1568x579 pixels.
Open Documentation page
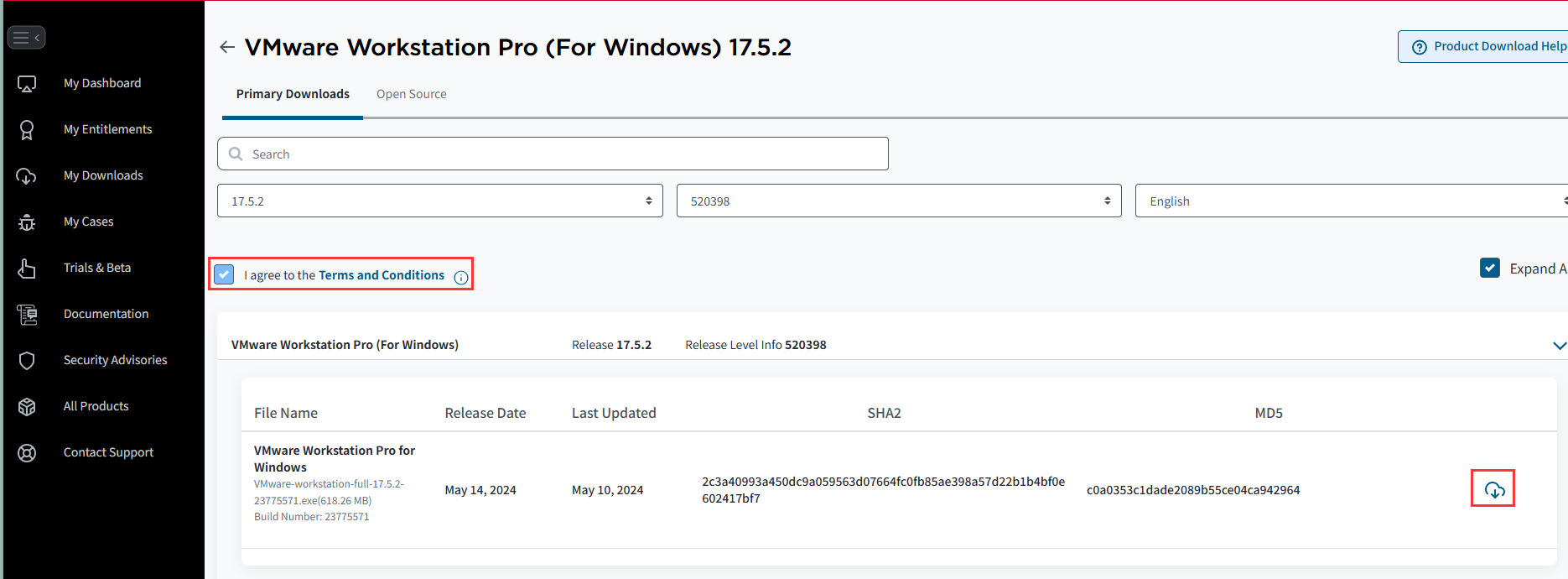tap(106, 314)
